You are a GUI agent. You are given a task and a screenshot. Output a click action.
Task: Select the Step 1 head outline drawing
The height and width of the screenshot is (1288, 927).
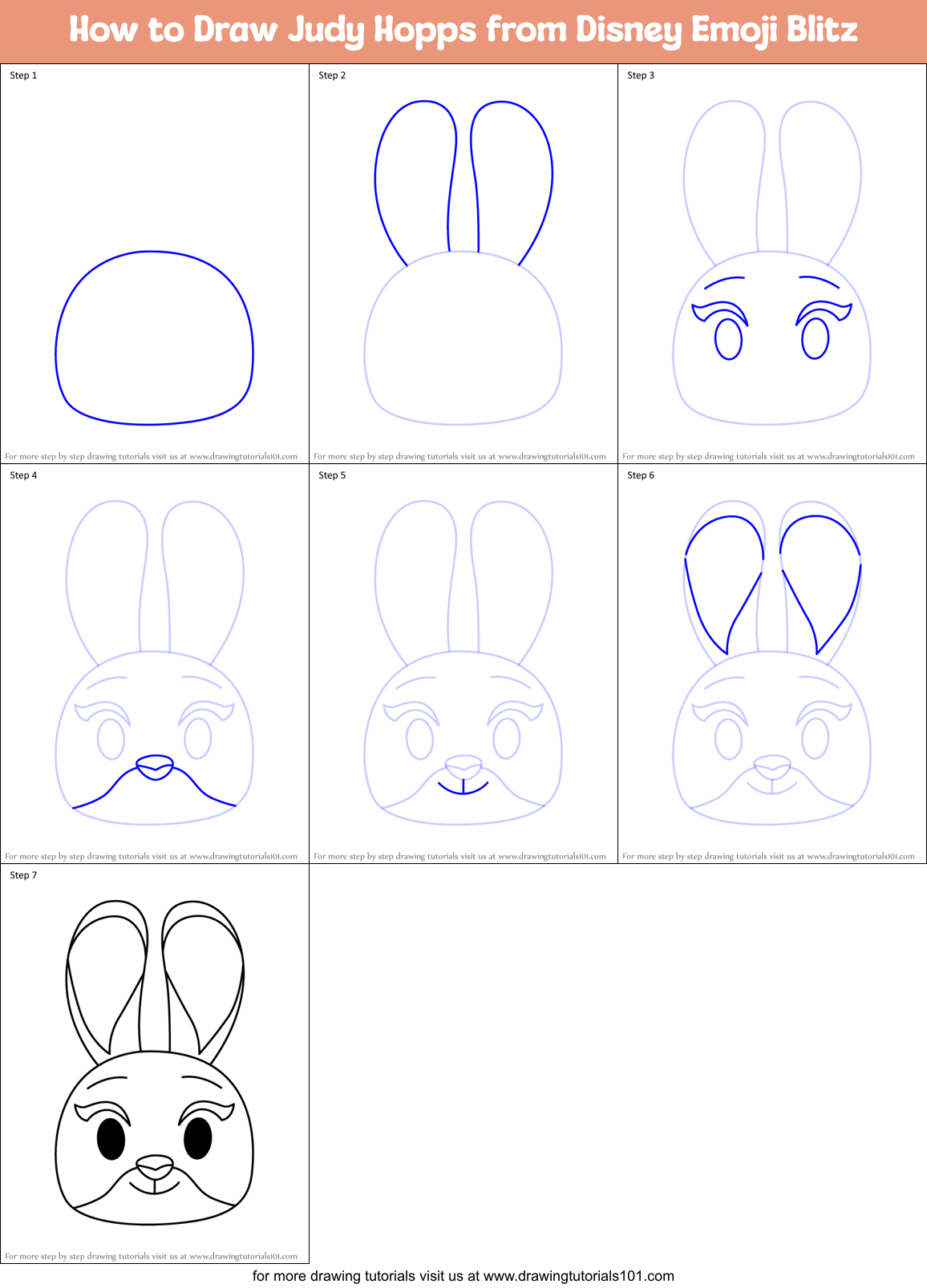[154, 337]
